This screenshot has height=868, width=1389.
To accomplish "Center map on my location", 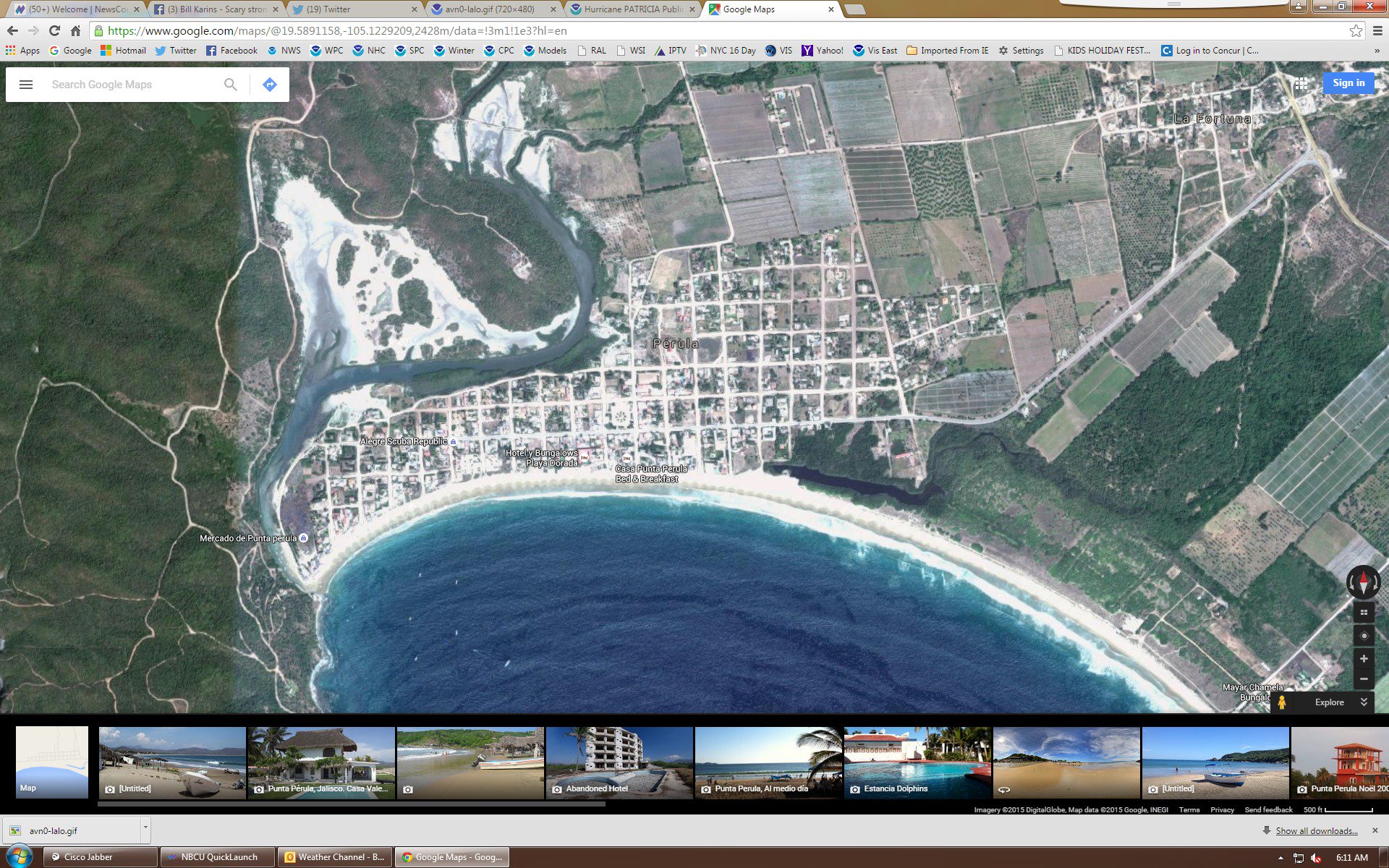I will click(1364, 636).
